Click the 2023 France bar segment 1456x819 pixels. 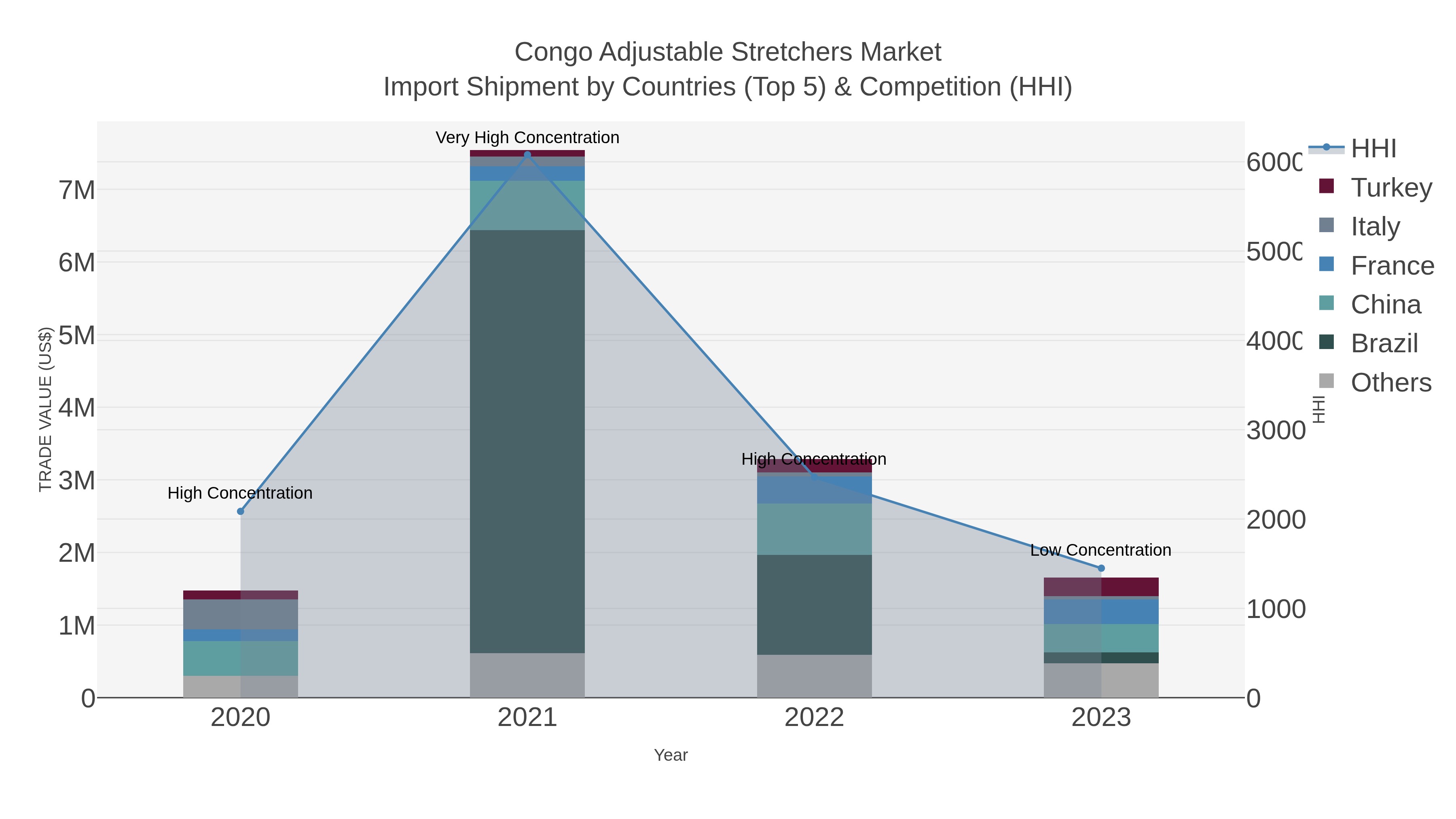point(1101,612)
